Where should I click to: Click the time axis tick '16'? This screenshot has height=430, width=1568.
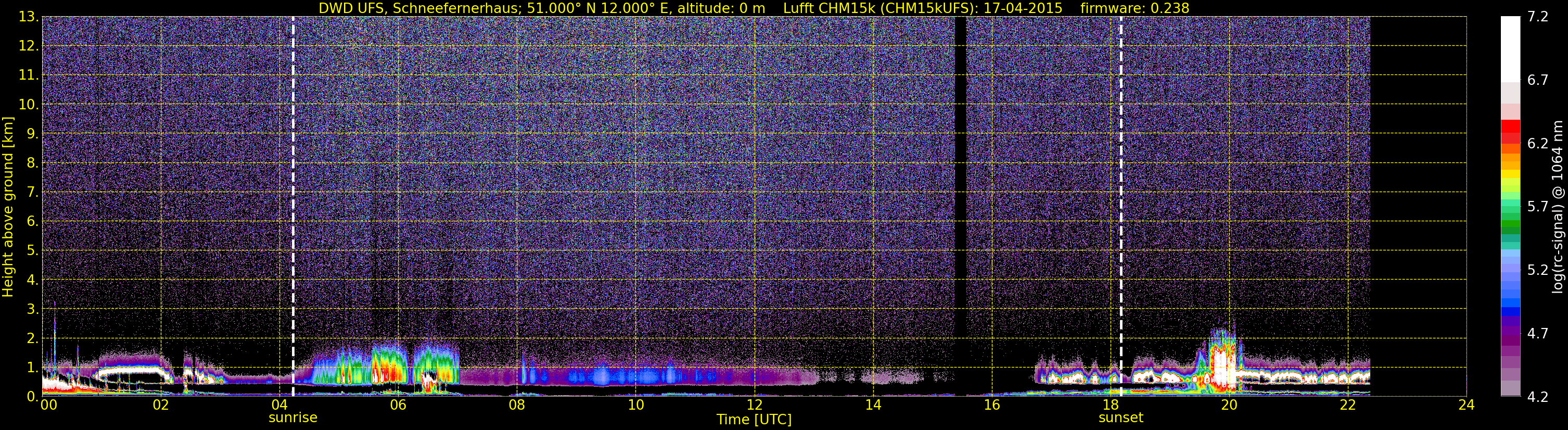point(991,406)
